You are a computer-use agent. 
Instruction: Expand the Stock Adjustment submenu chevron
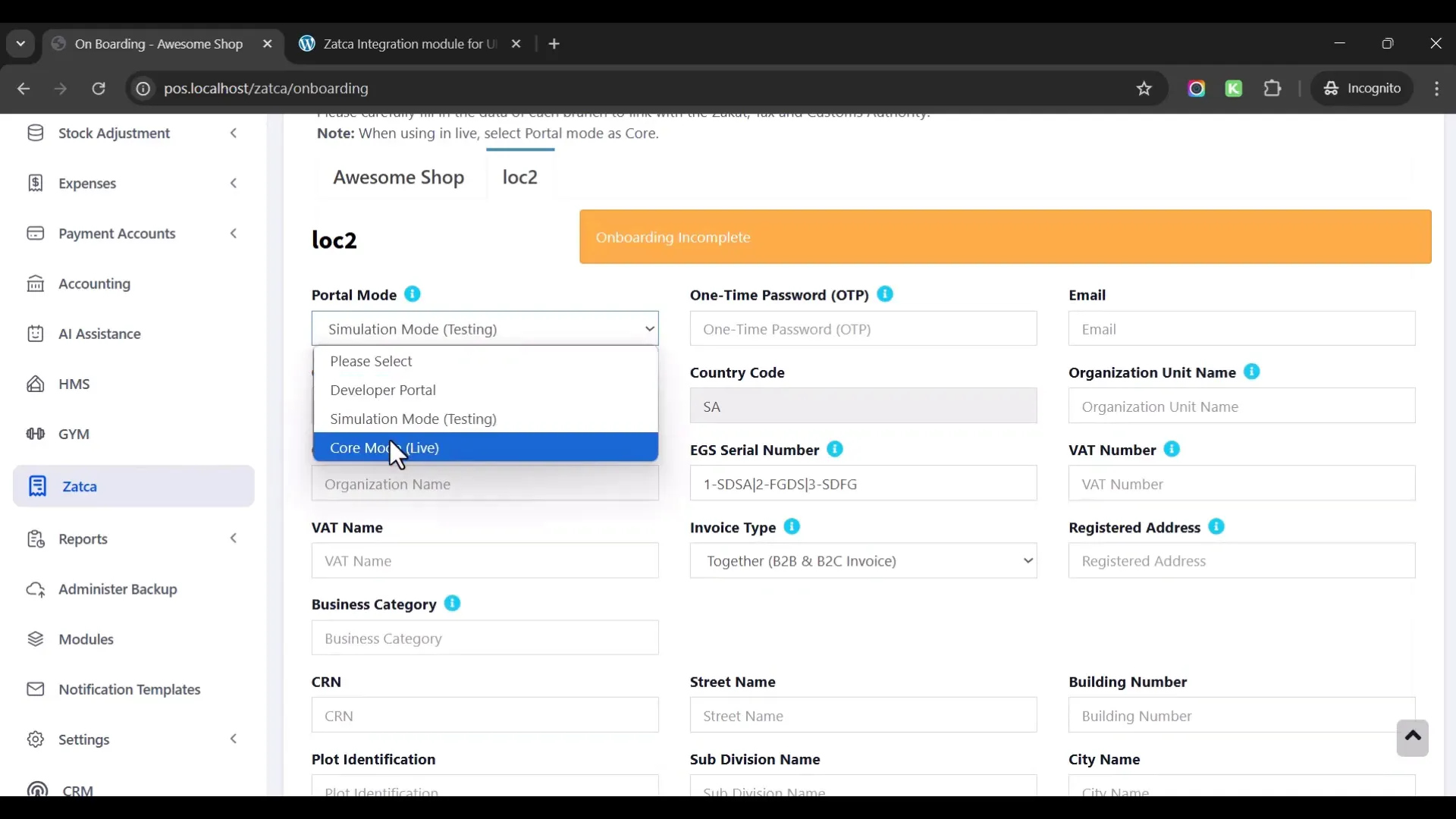(x=234, y=133)
